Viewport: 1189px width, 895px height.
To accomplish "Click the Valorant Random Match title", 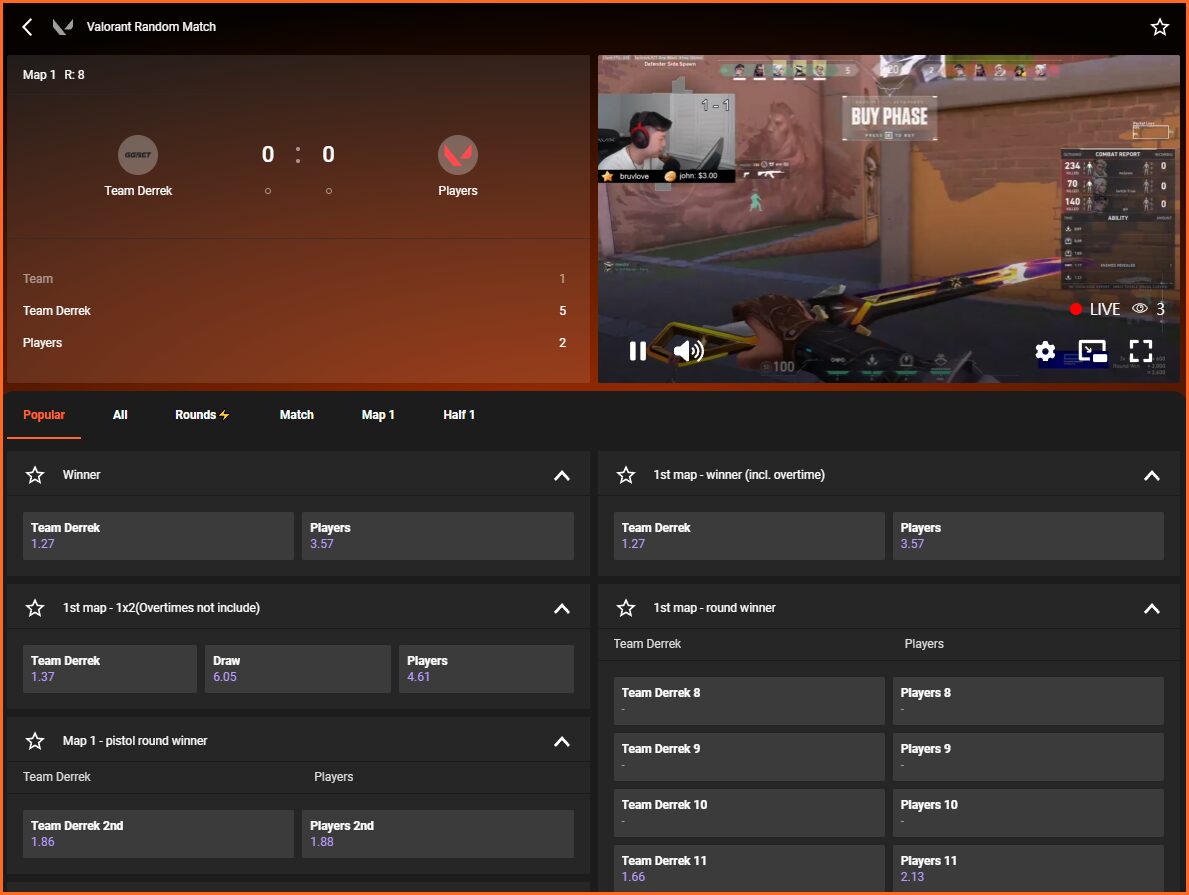I will point(151,27).
